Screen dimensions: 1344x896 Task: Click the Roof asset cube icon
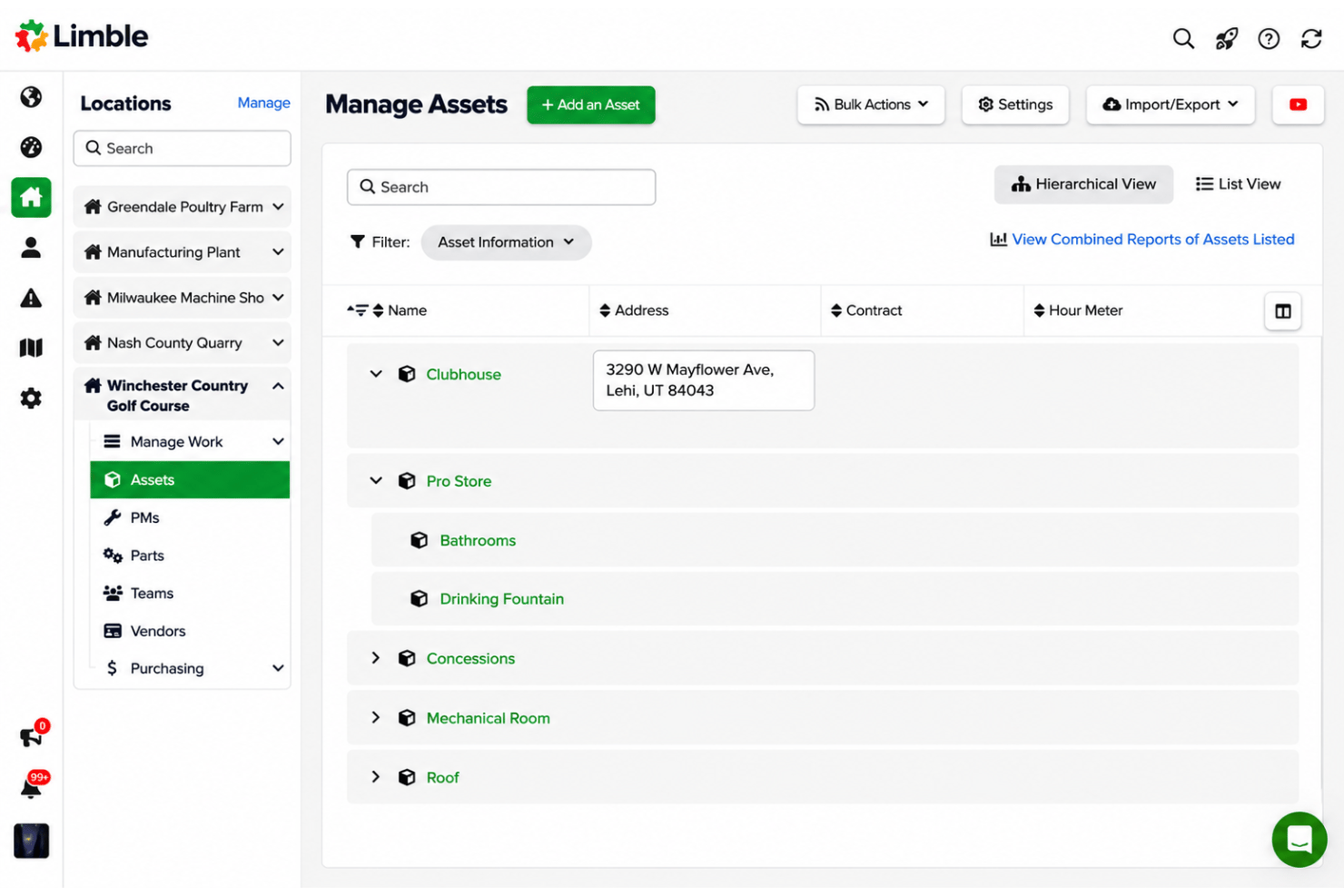pyautogui.click(x=407, y=777)
